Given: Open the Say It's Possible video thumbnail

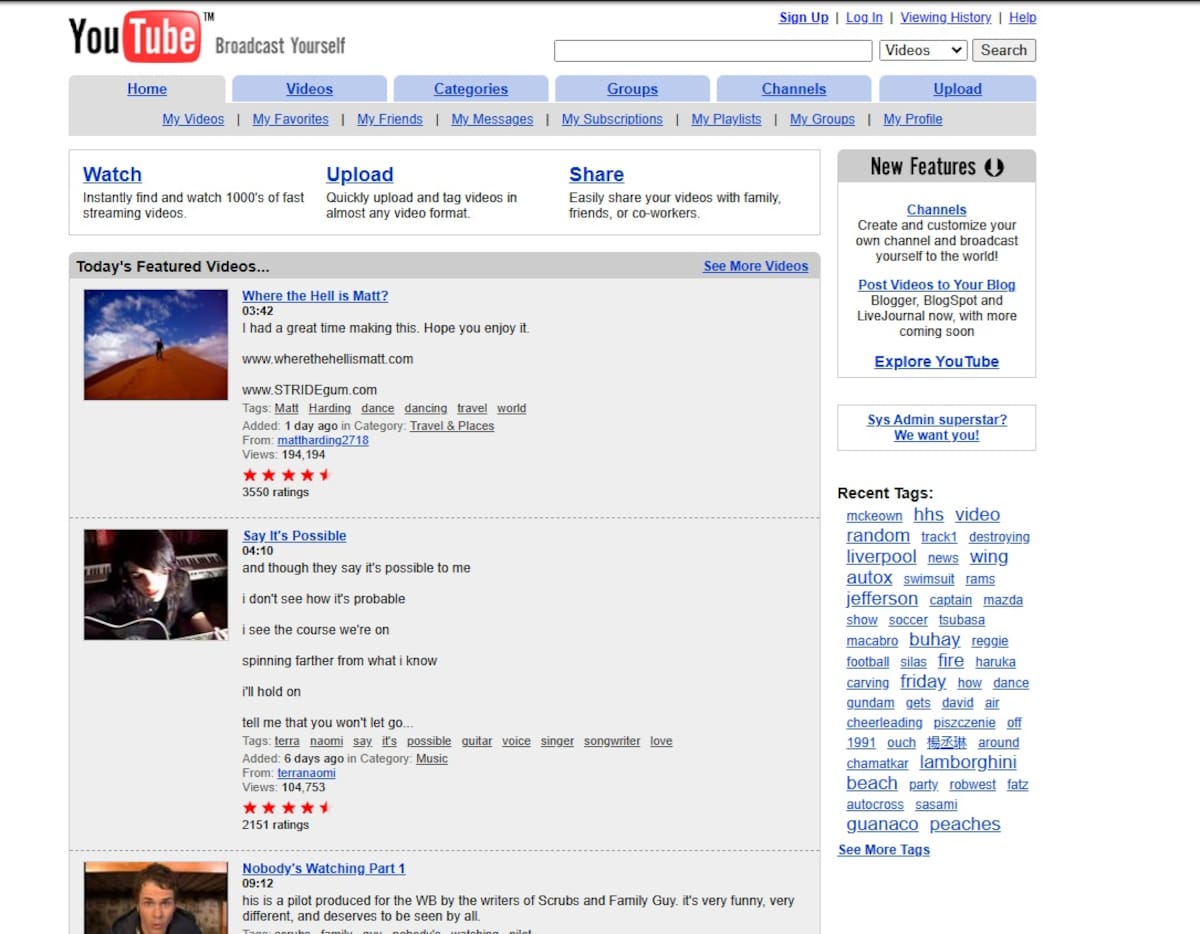Looking at the screenshot, I should pyautogui.click(x=156, y=585).
